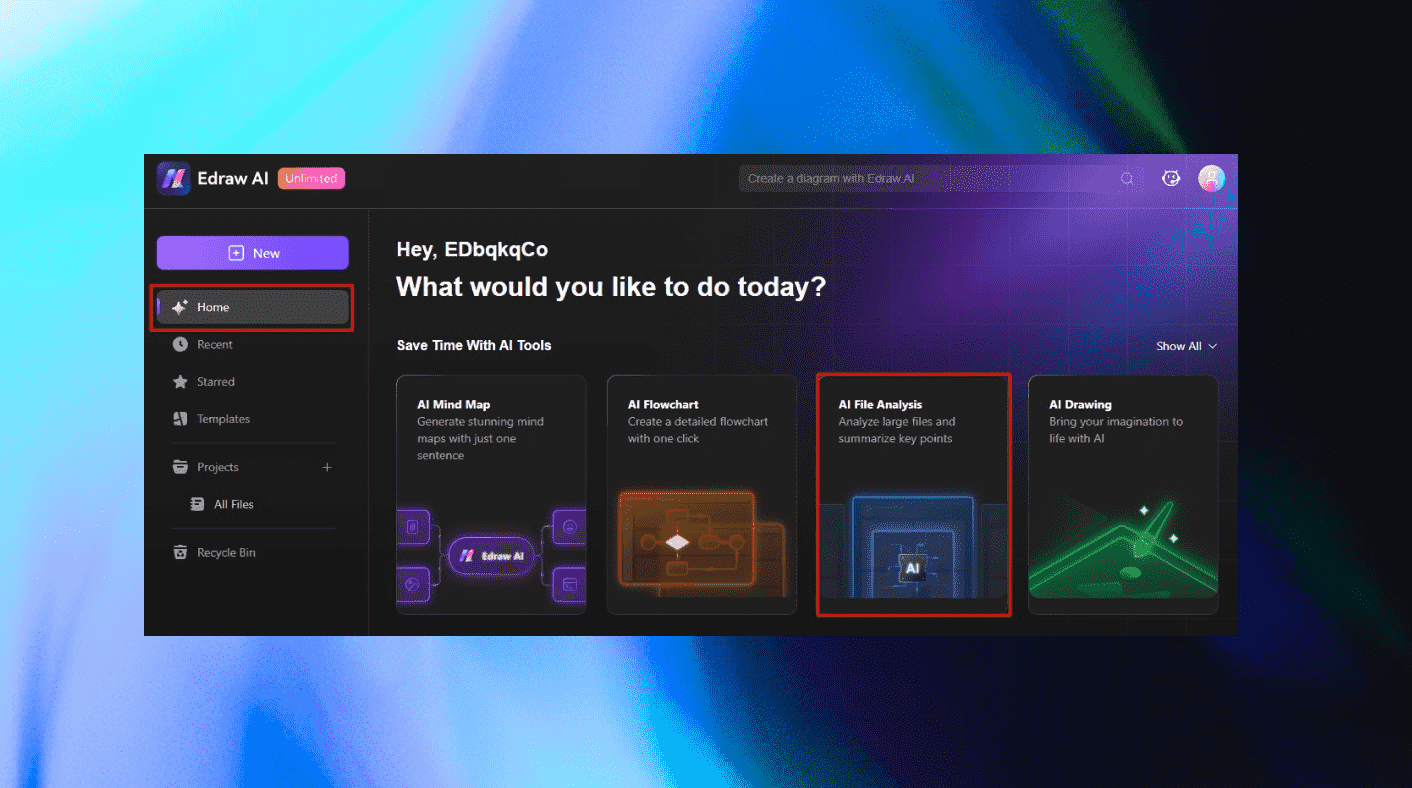Screen dimensions: 1412x788
Task: Click the Hey, EDbqkqCo greeting text
Action: tap(472, 250)
